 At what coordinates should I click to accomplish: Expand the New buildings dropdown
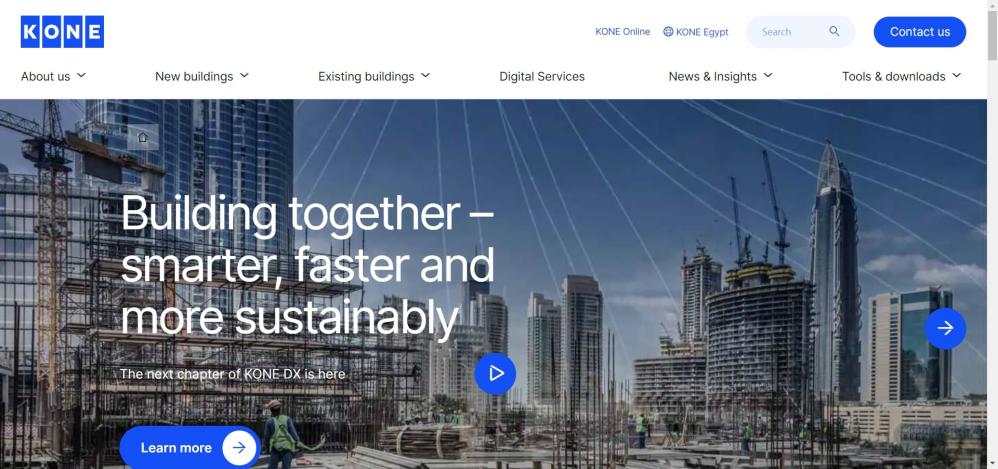[x=244, y=76]
